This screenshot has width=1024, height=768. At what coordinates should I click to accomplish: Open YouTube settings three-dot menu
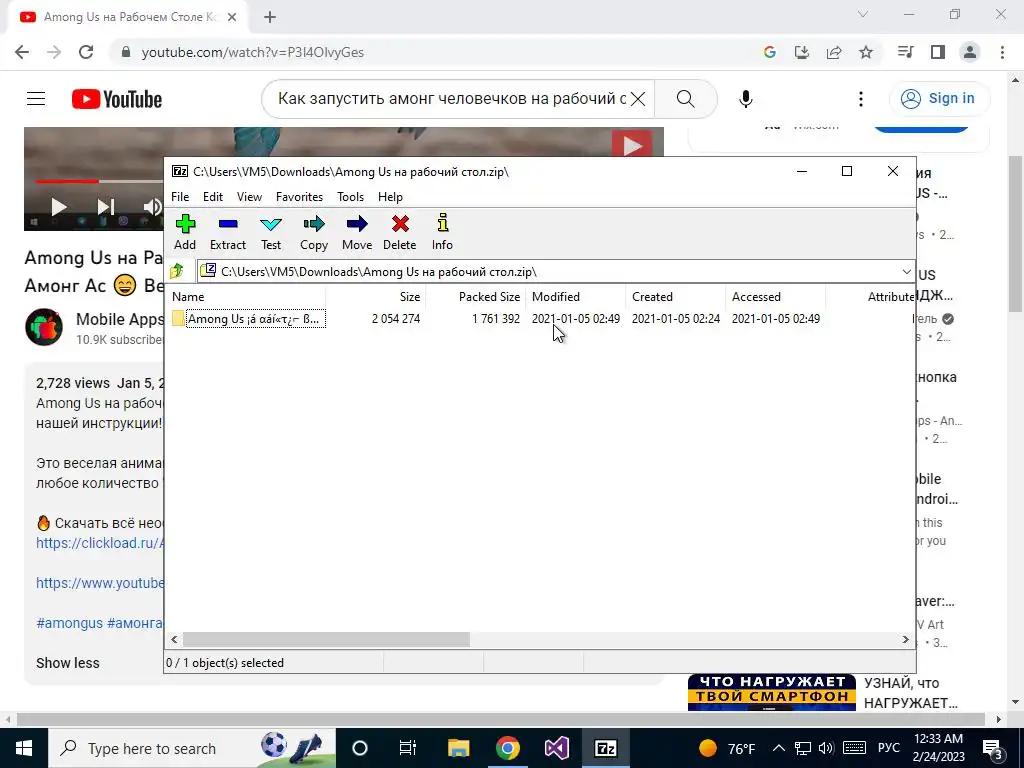coord(861,99)
